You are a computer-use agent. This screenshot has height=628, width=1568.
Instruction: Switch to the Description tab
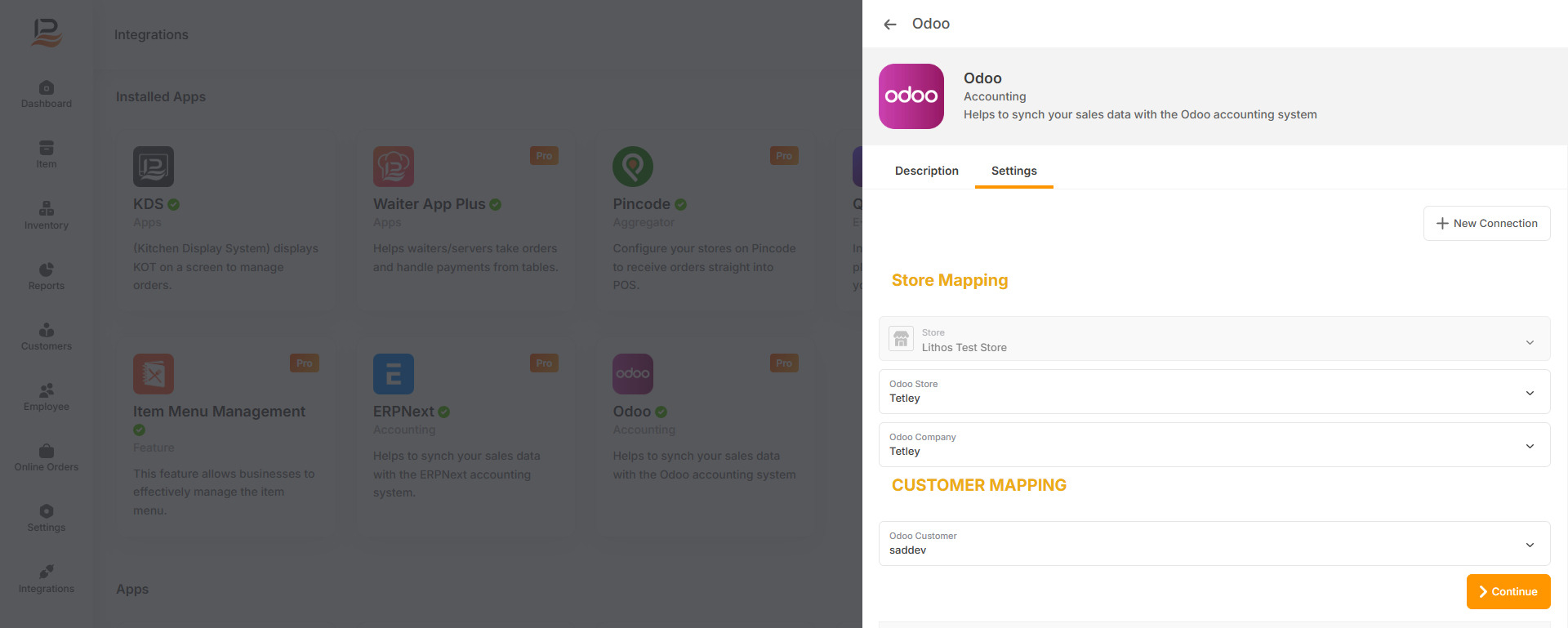click(927, 171)
